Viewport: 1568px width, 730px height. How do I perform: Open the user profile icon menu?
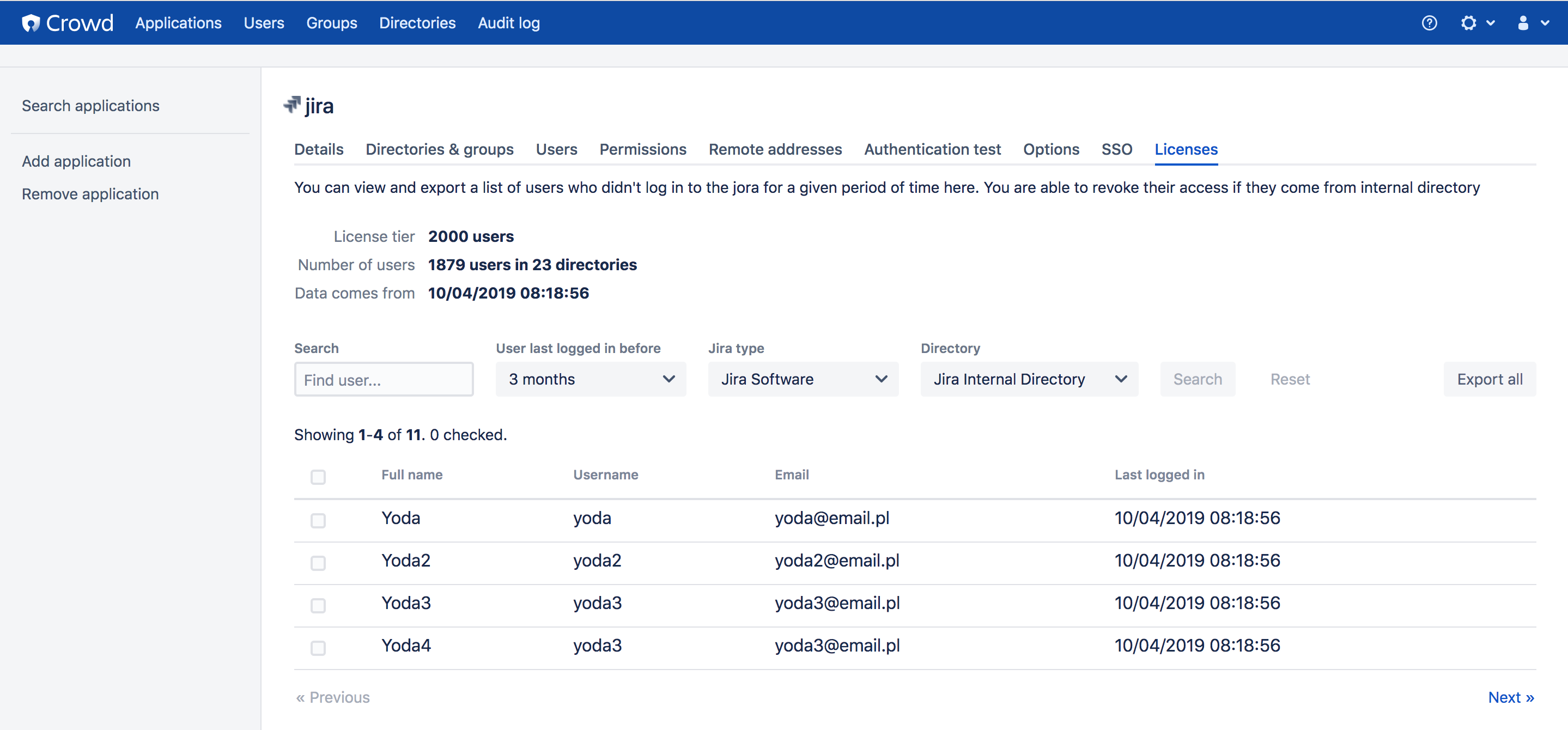tap(1523, 22)
